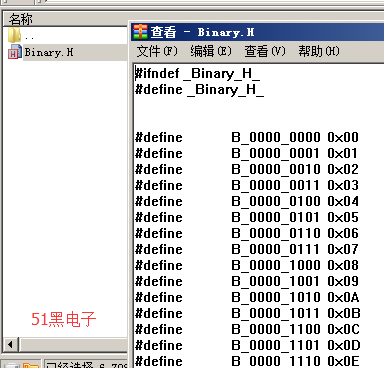The image size is (384, 368).
Task: Click the B_0000_1100 macro name
Action: pyautogui.click(x=276, y=330)
